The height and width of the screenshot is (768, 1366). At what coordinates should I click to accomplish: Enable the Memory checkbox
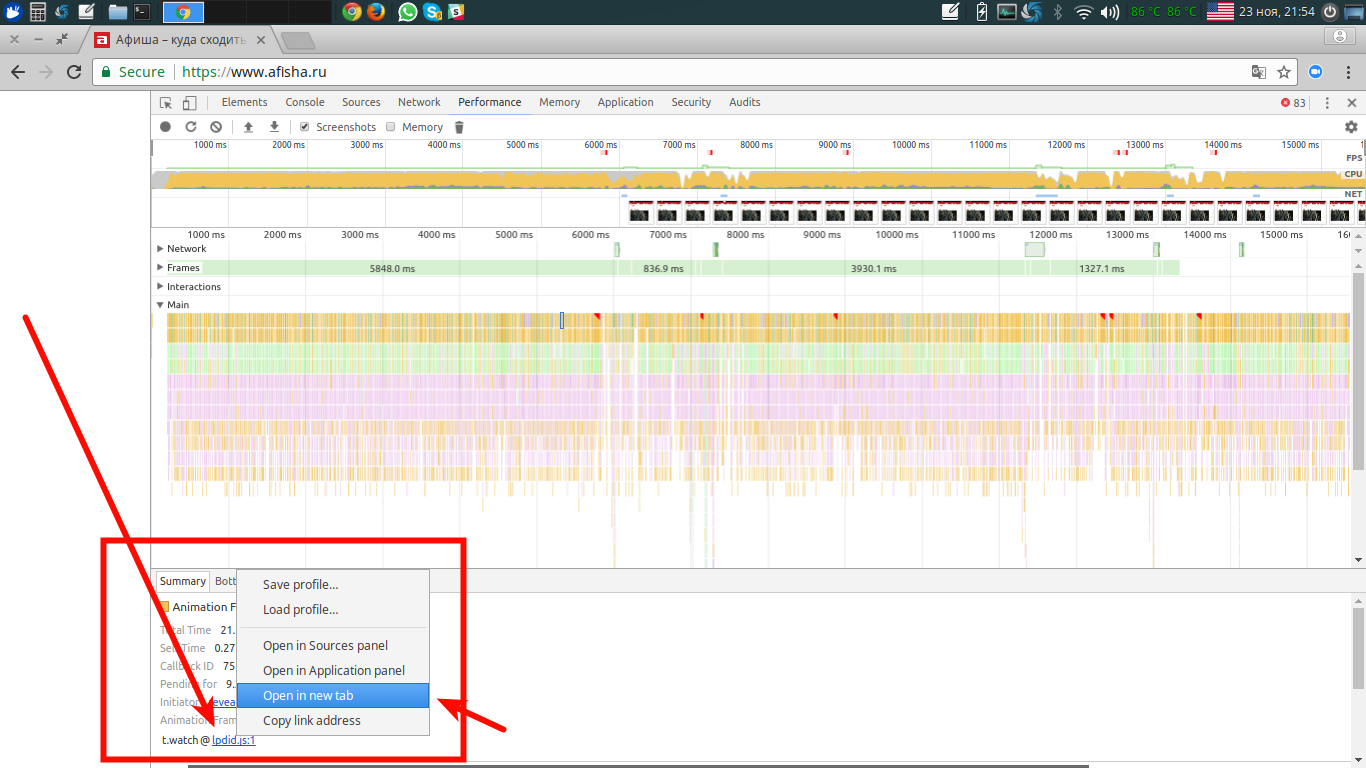pyautogui.click(x=391, y=127)
